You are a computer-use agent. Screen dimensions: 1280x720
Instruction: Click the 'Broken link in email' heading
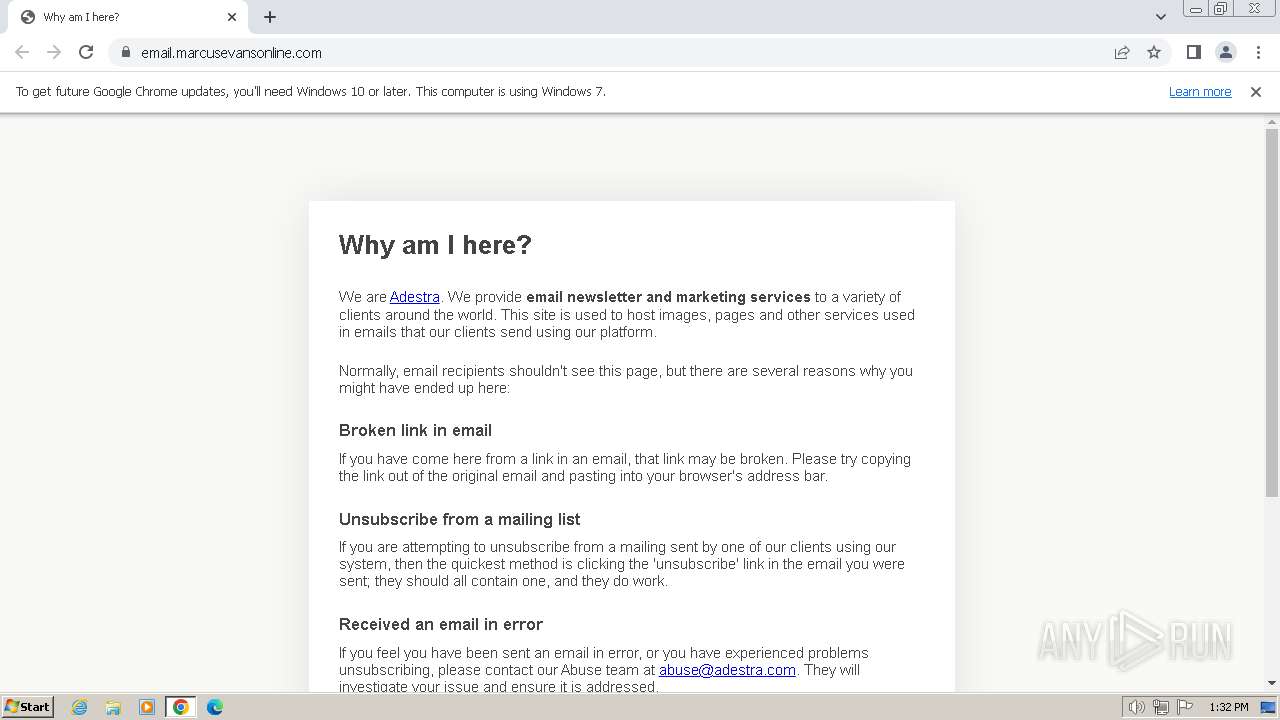coord(415,430)
